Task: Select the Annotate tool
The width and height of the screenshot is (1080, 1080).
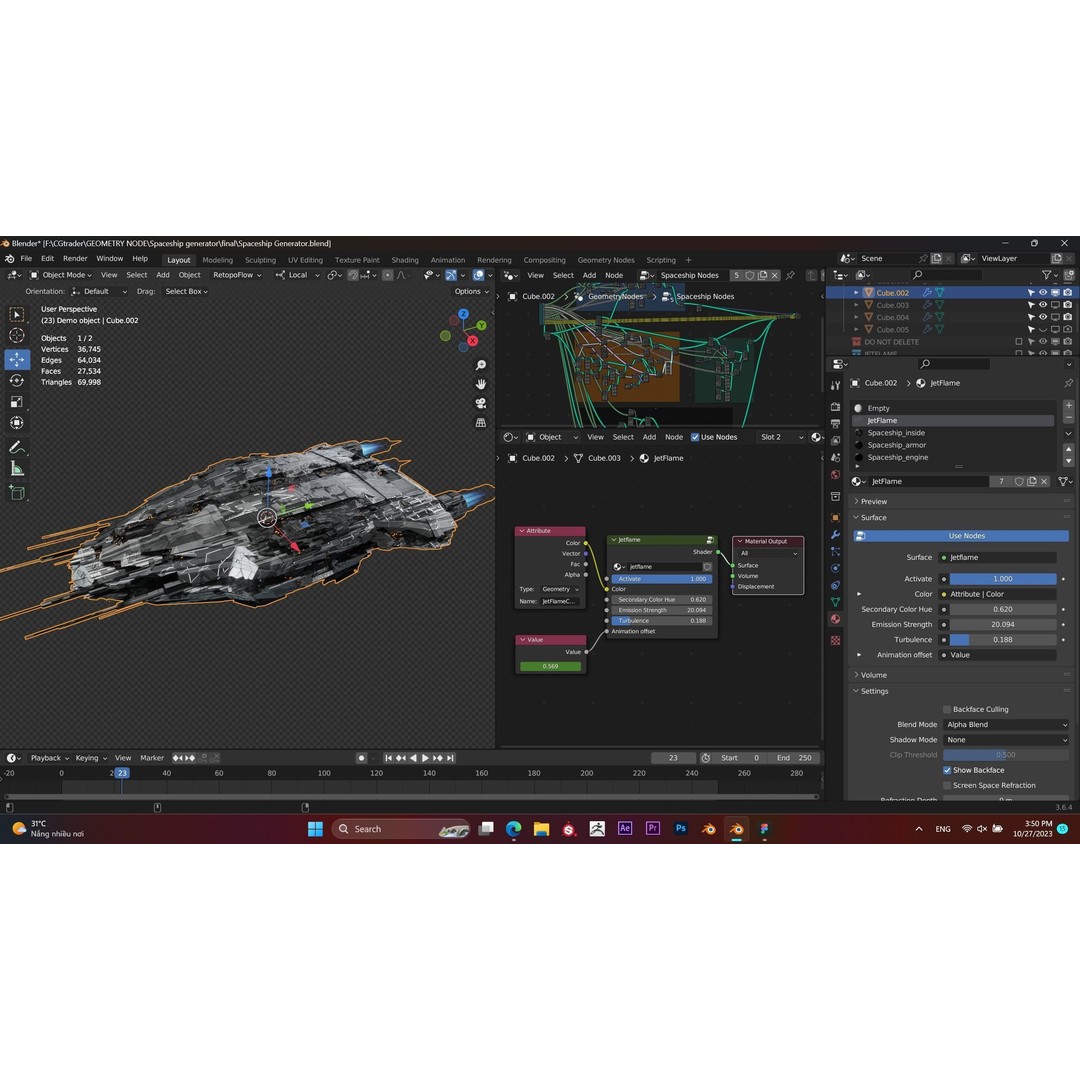Action: pyautogui.click(x=17, y=447)
